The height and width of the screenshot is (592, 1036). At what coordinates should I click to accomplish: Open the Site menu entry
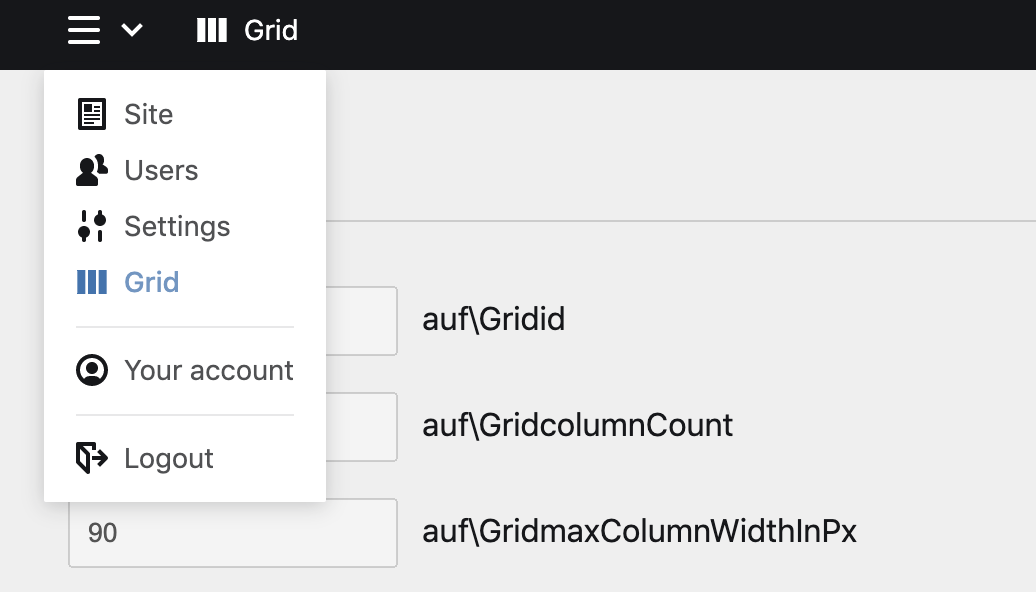point(149,114)
